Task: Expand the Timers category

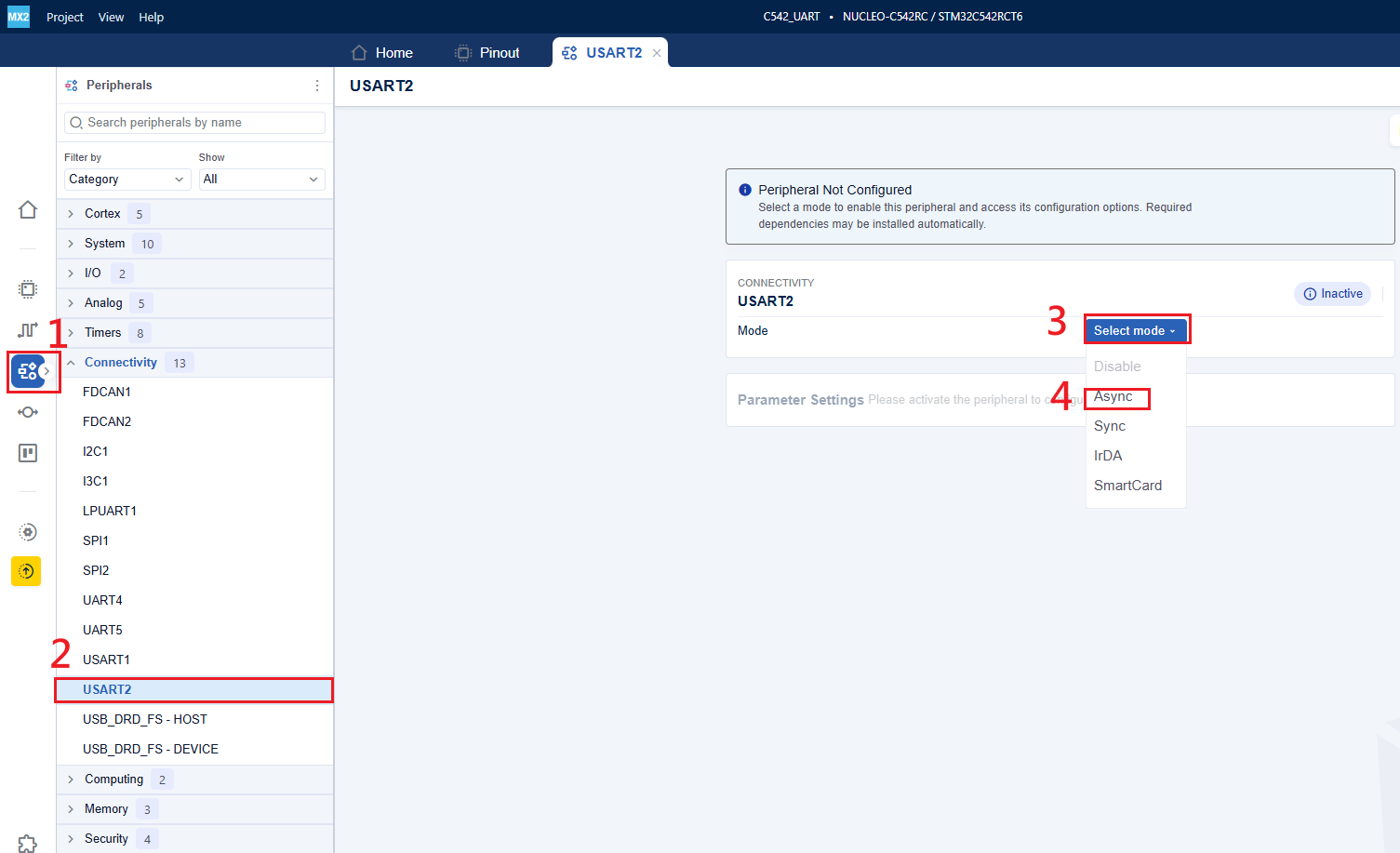Action: pyautogui.click(x=194, y=333)
